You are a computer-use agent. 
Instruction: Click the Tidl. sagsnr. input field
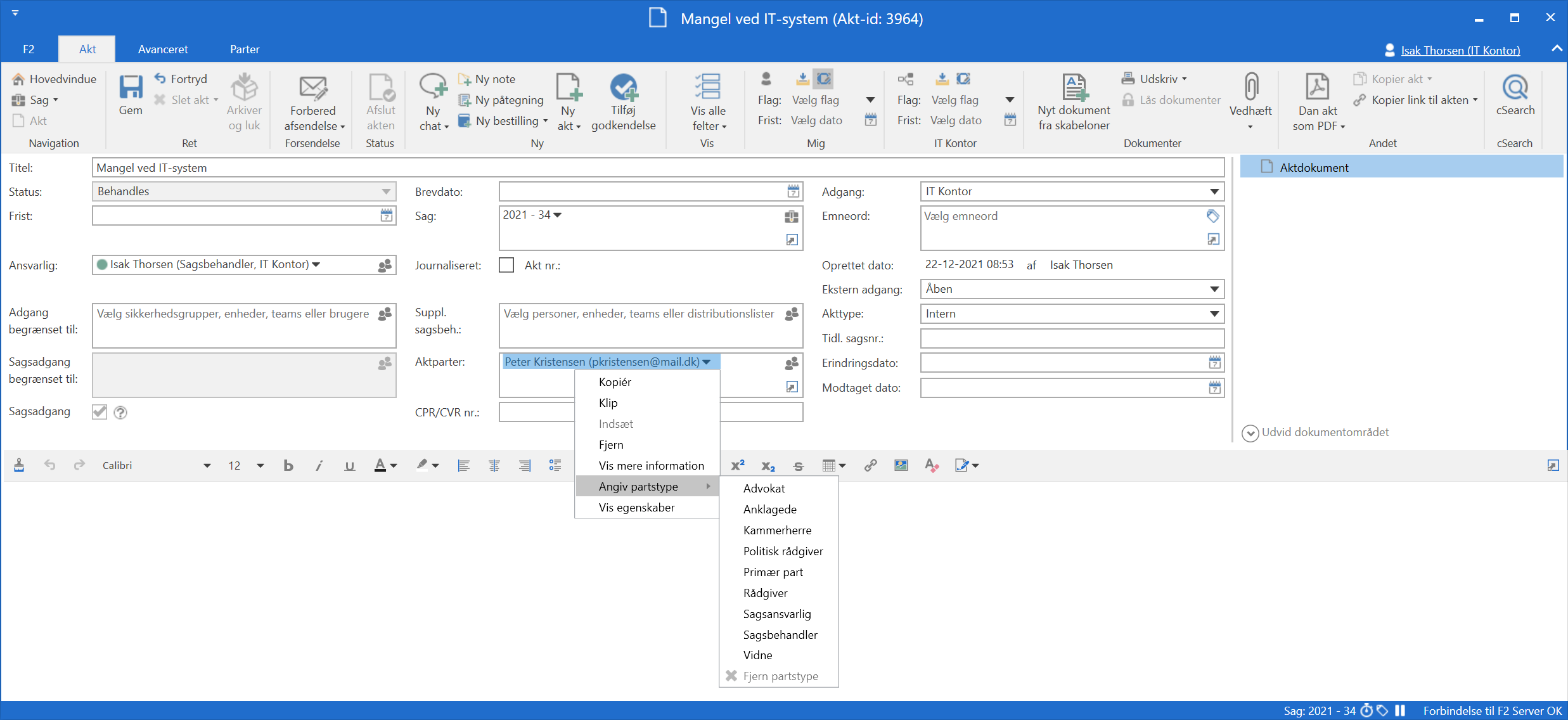pyautogui.click(x=1072, y=338)
